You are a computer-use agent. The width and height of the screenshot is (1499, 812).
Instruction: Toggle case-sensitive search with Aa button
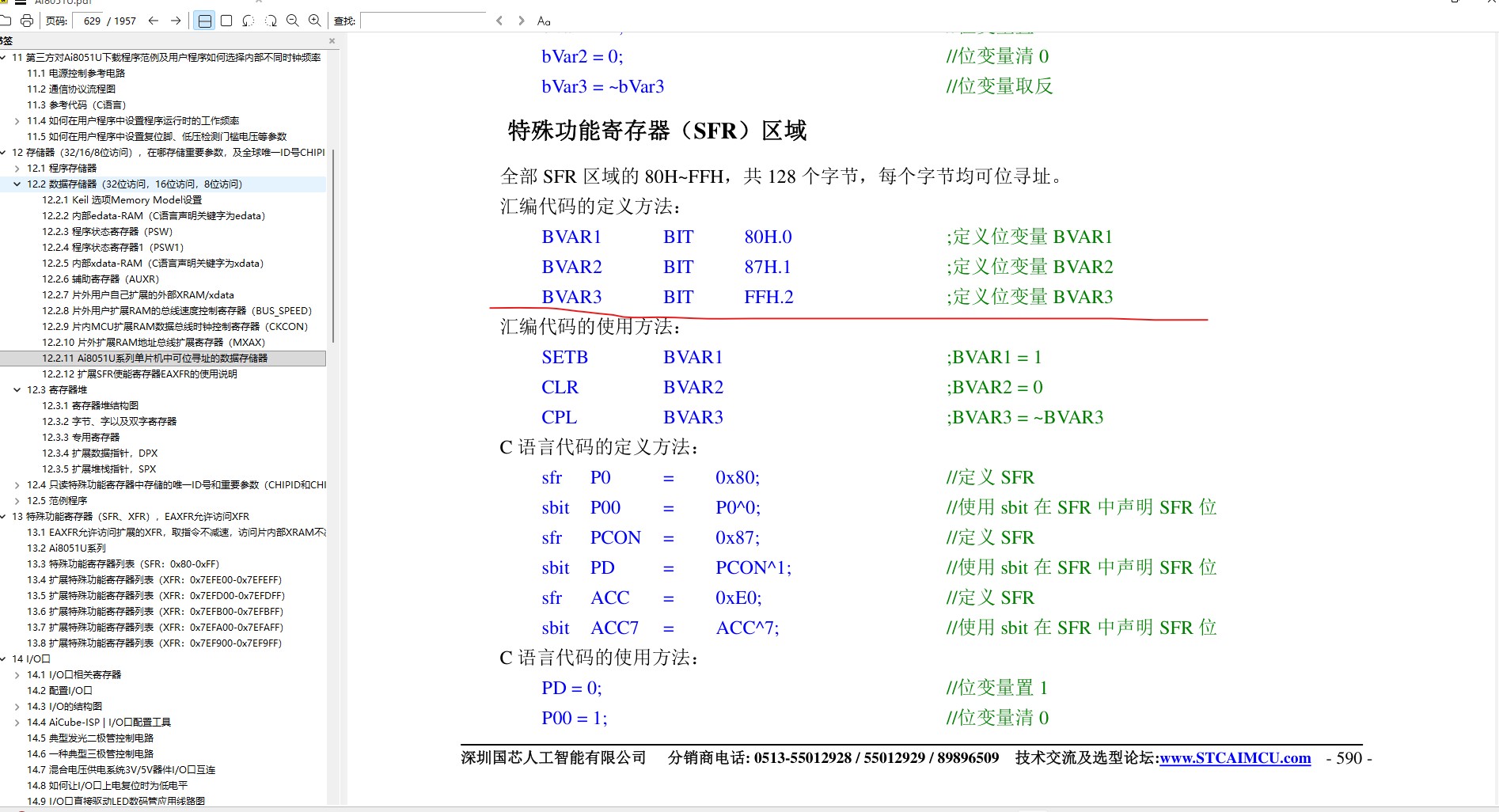tap(543, 21)
